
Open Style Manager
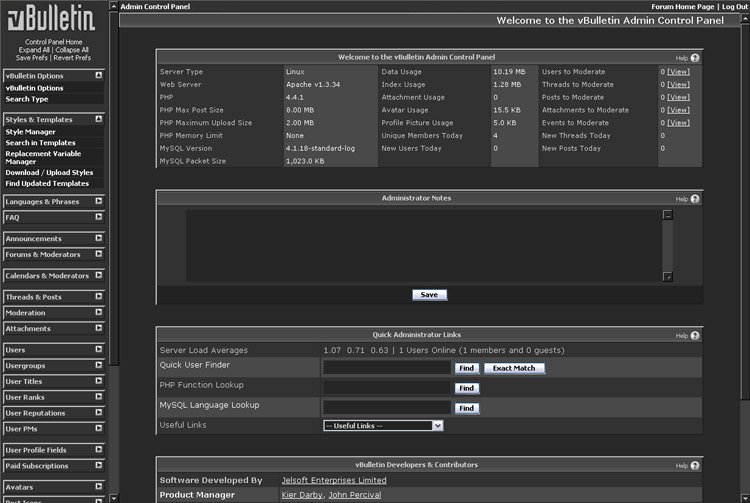point(31,131)
